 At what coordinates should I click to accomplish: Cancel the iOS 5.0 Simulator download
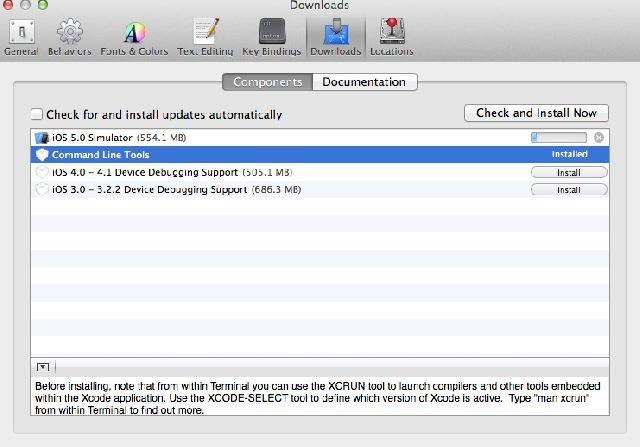(599, 137)
